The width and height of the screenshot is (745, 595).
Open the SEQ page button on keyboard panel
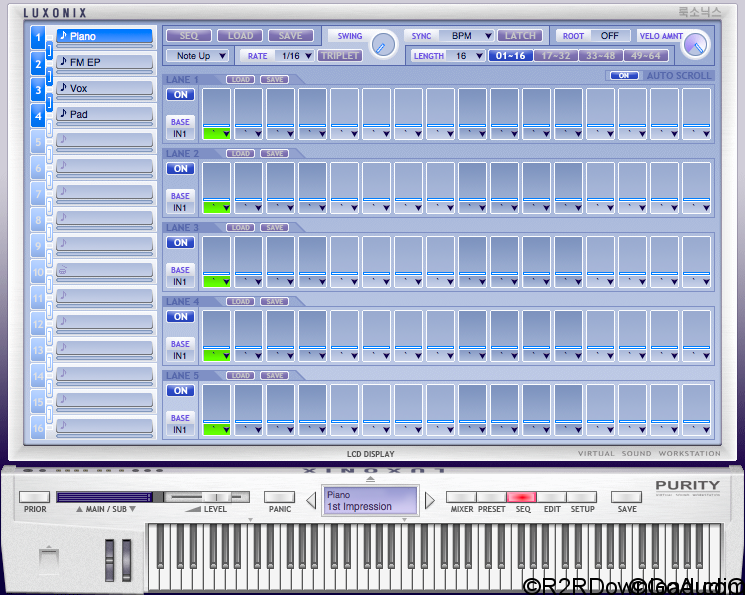point(522,497)
